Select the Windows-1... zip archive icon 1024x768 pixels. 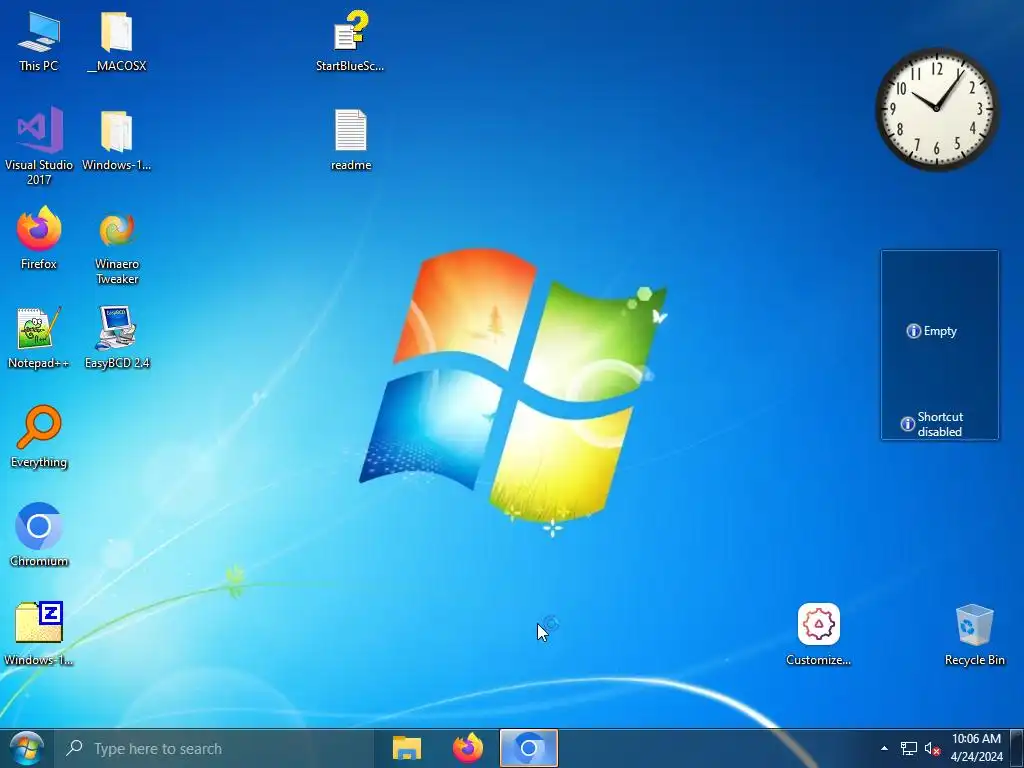point(39,634)
